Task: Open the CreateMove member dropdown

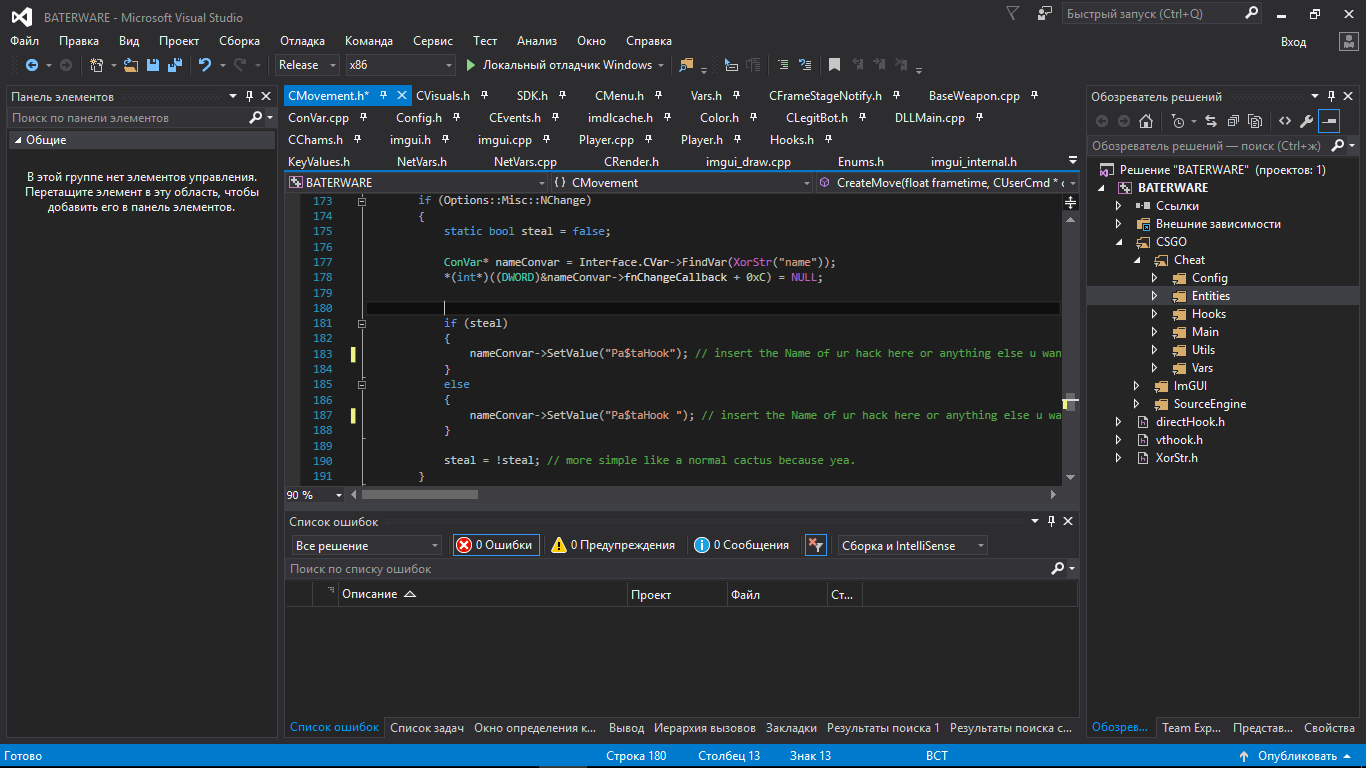Action: pyautogui.click(x=948, y=183)
